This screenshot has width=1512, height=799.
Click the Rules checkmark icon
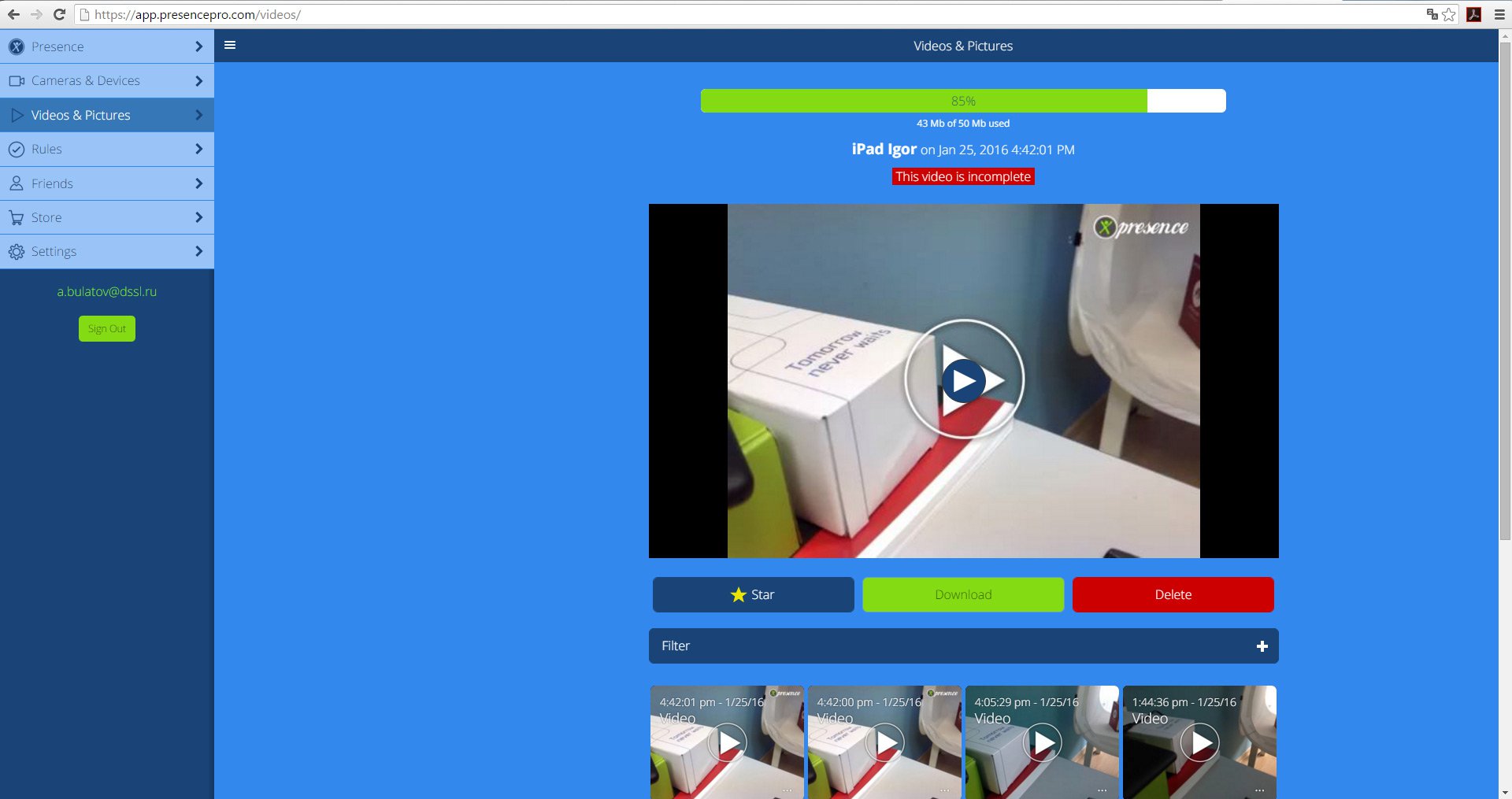(x=17, y=150)
